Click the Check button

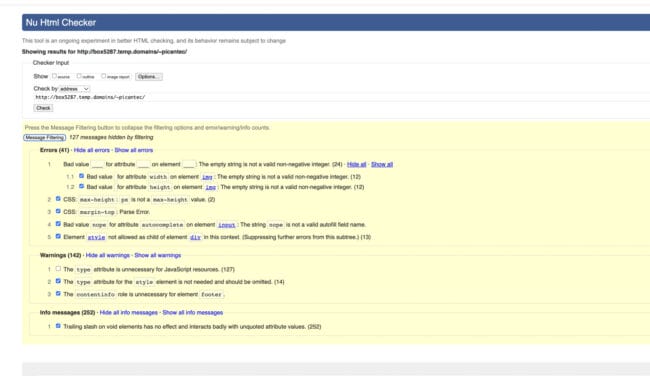(43, 108)
